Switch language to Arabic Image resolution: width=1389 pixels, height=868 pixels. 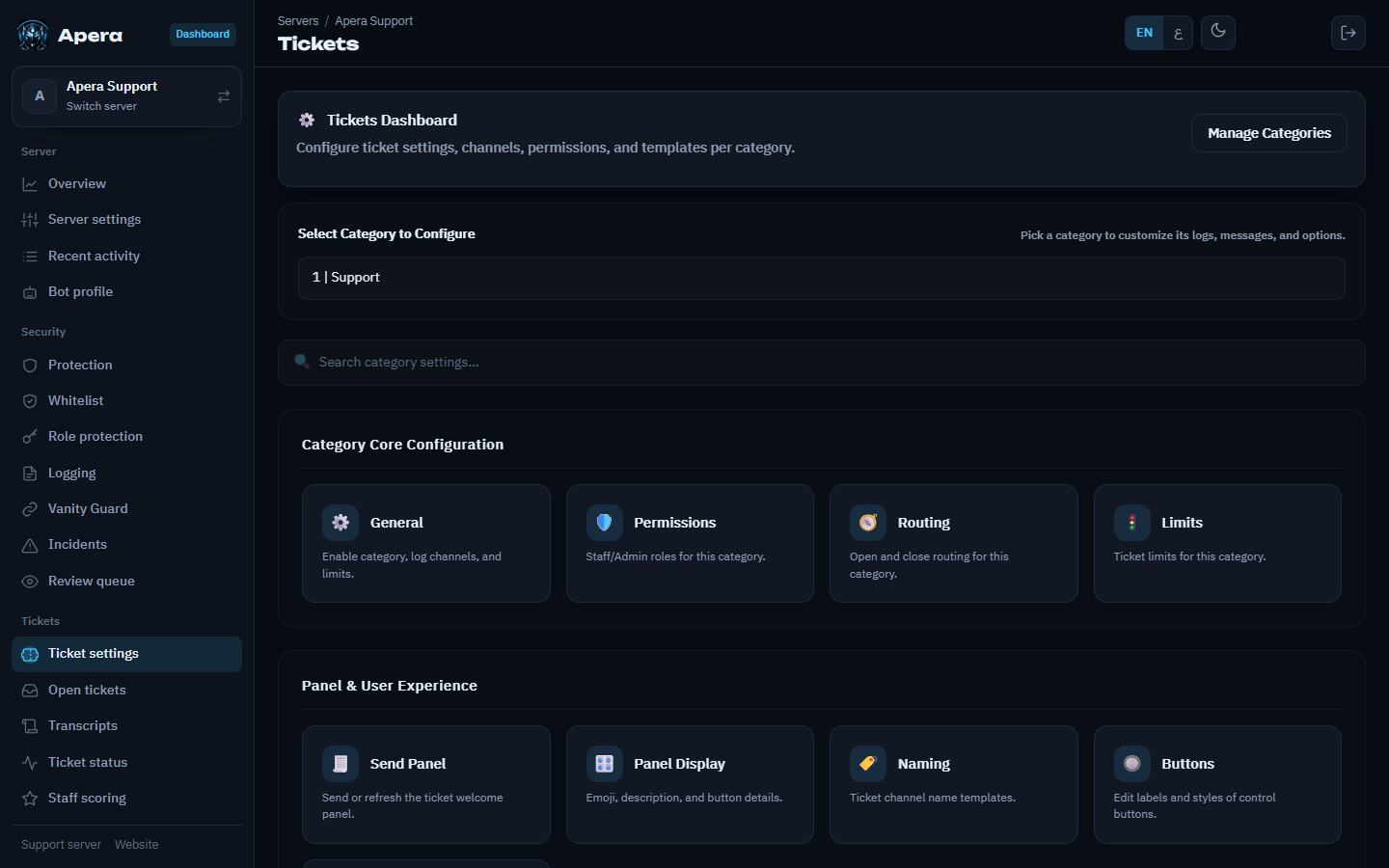1178,33
